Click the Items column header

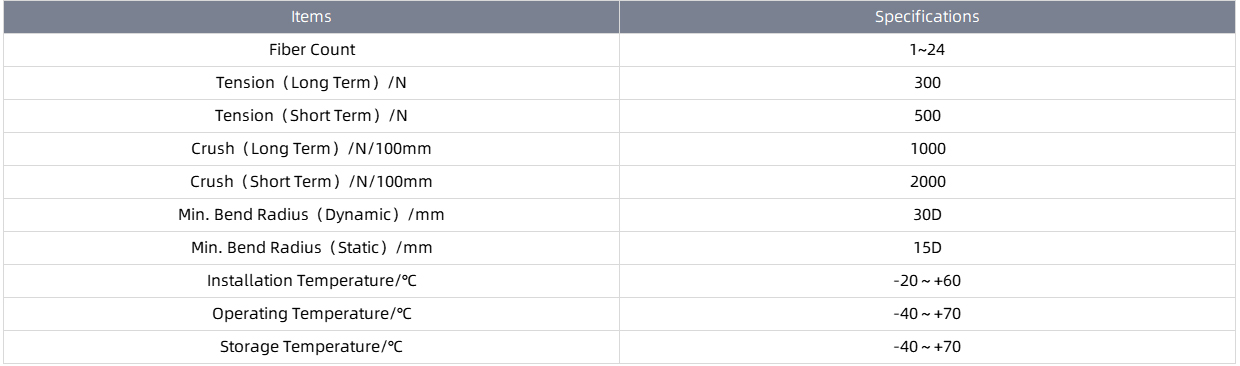311,17
